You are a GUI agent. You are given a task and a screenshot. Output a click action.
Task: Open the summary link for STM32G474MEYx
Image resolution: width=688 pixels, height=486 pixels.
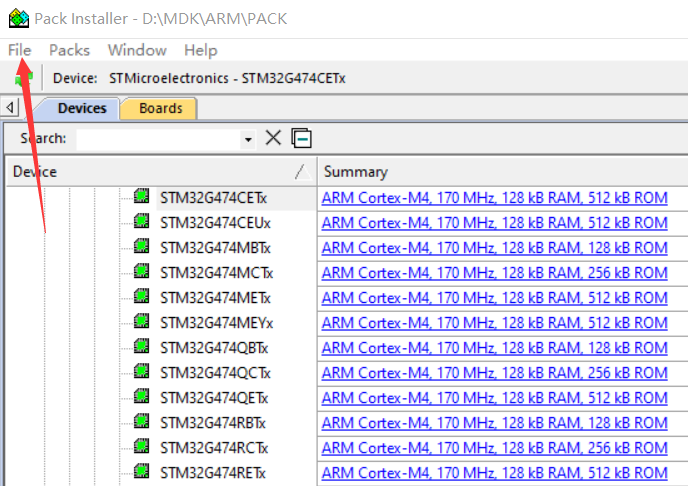[494, 323]
